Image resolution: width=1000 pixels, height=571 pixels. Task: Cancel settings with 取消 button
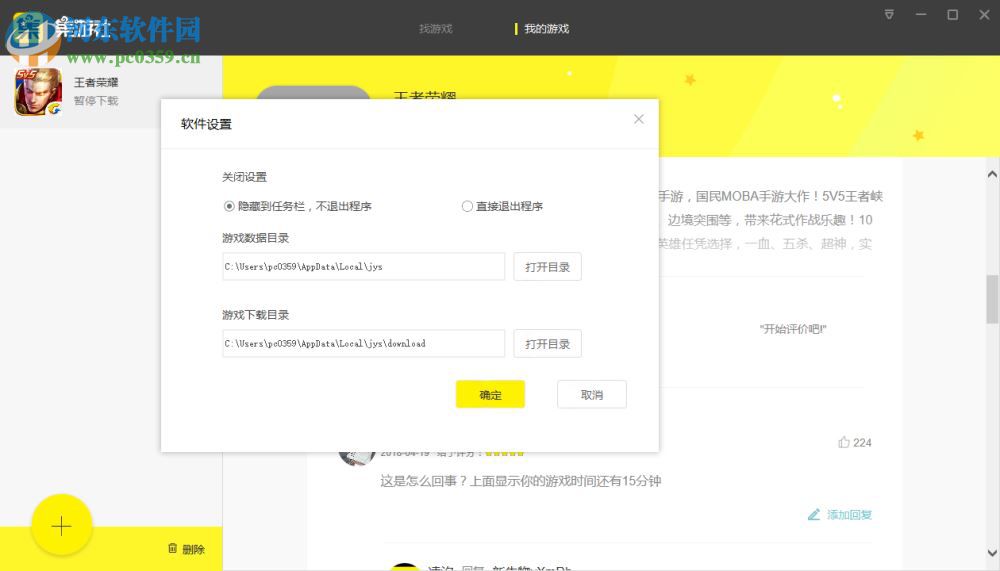592,394
